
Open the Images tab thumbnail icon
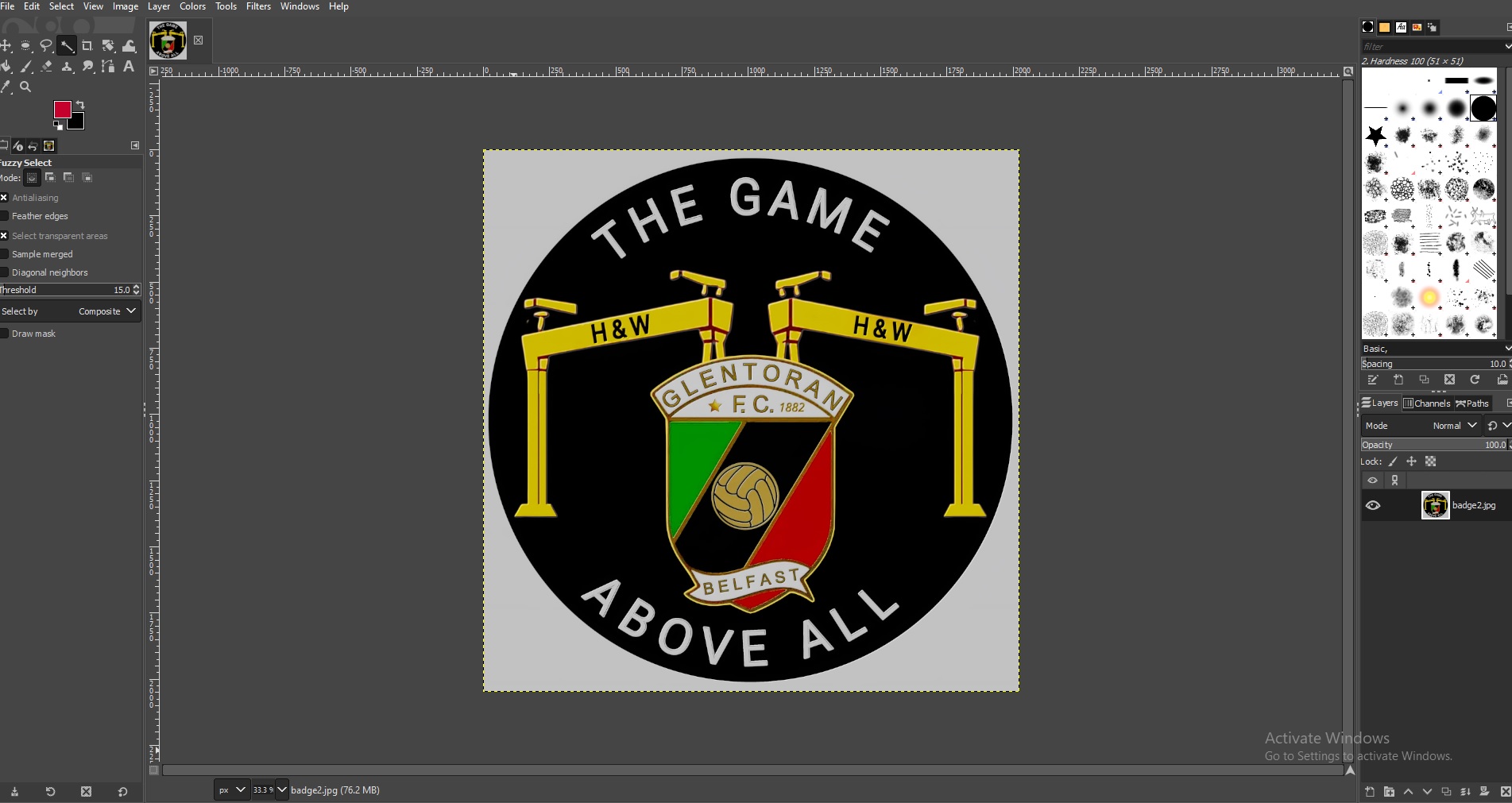point(49,146)
